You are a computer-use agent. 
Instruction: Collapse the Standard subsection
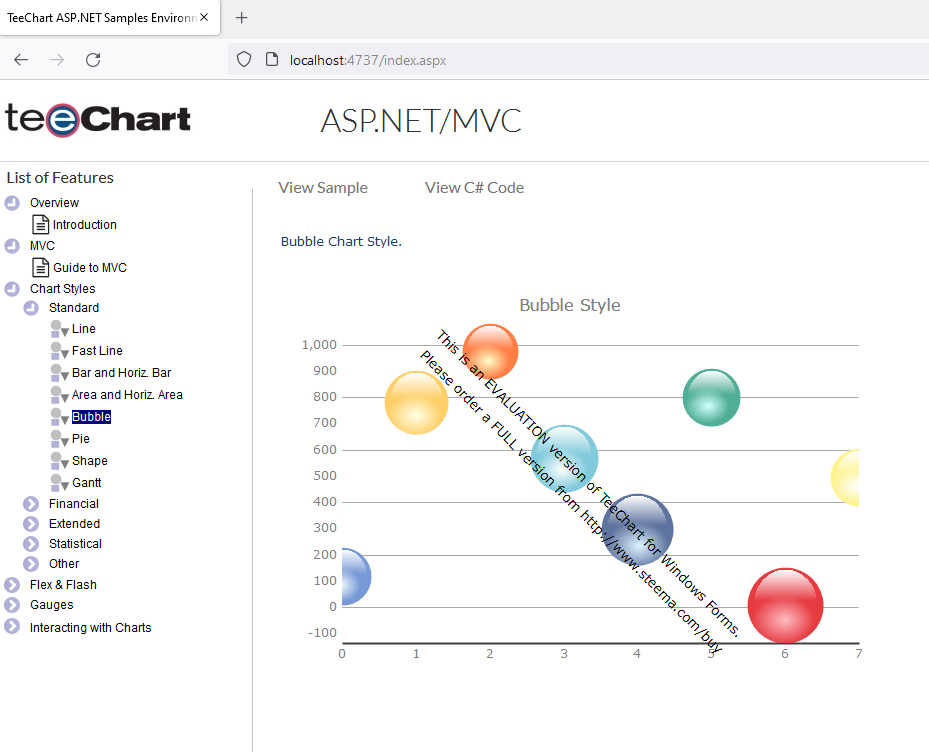tap(31, 308)
